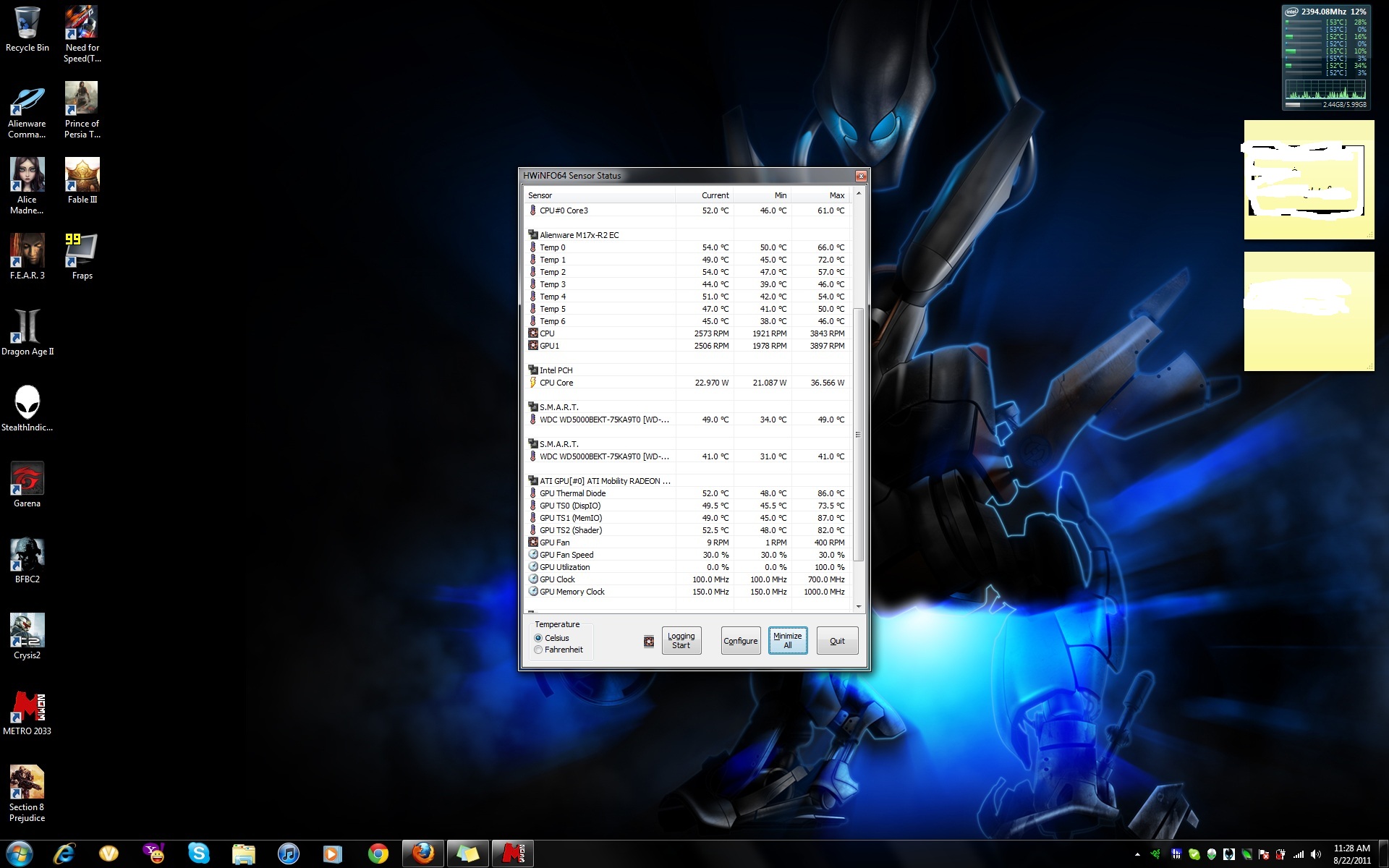Open the Fraps desktop shortcut
1389x868 pixels.
(82, 250)
